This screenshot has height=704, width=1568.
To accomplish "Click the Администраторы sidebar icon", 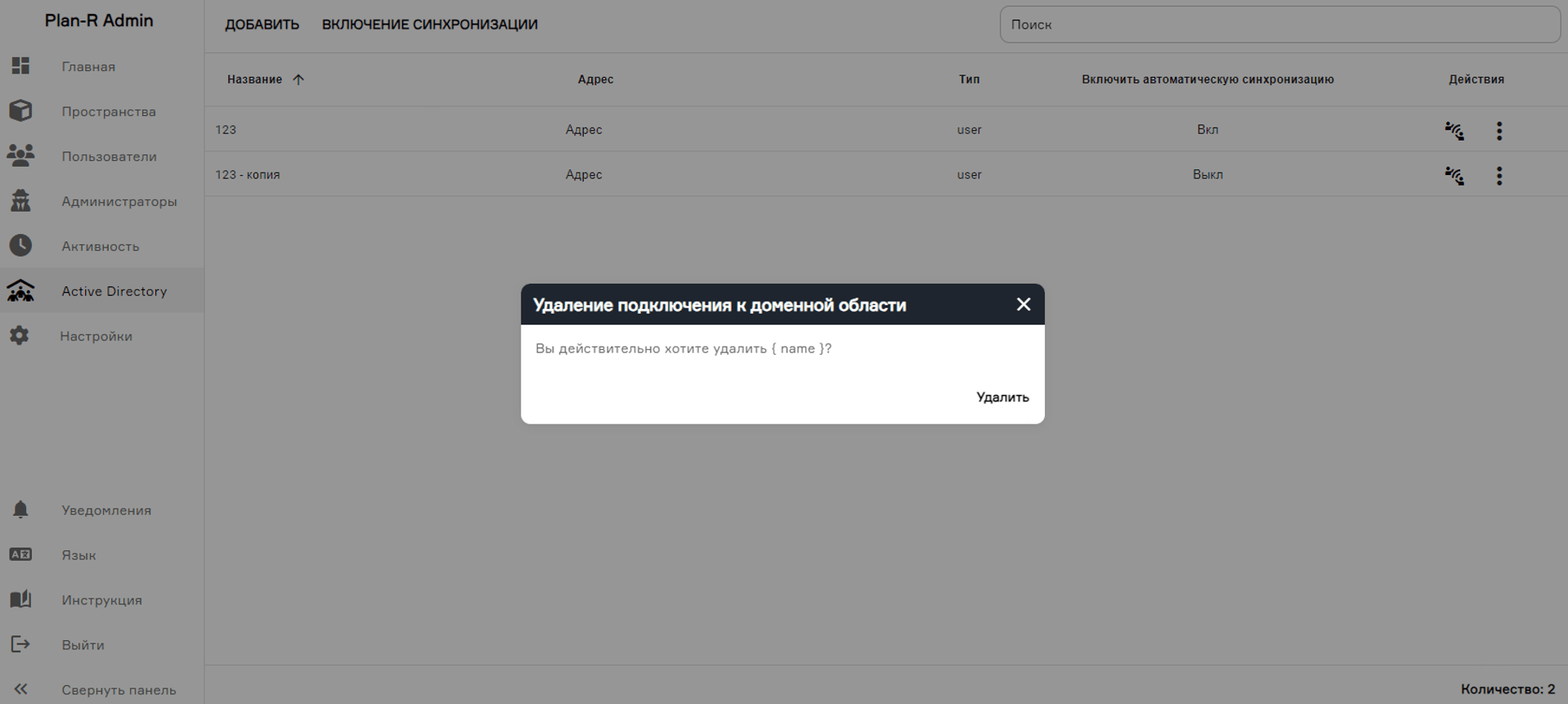I will 20,201.
